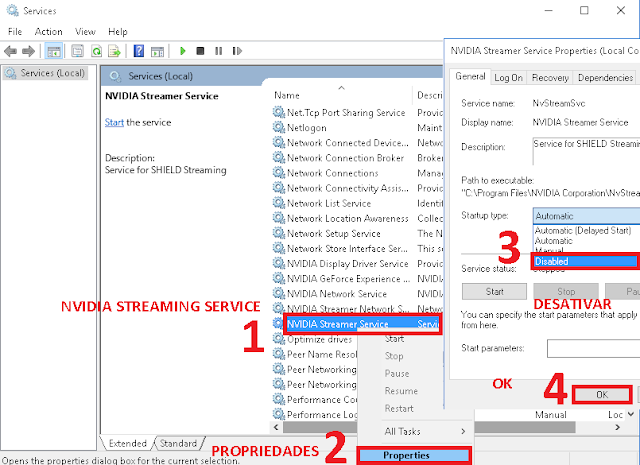Screen dimensions: 640x465
Task: Click gear icon beside Network List Service
Action: click(279, 203)
